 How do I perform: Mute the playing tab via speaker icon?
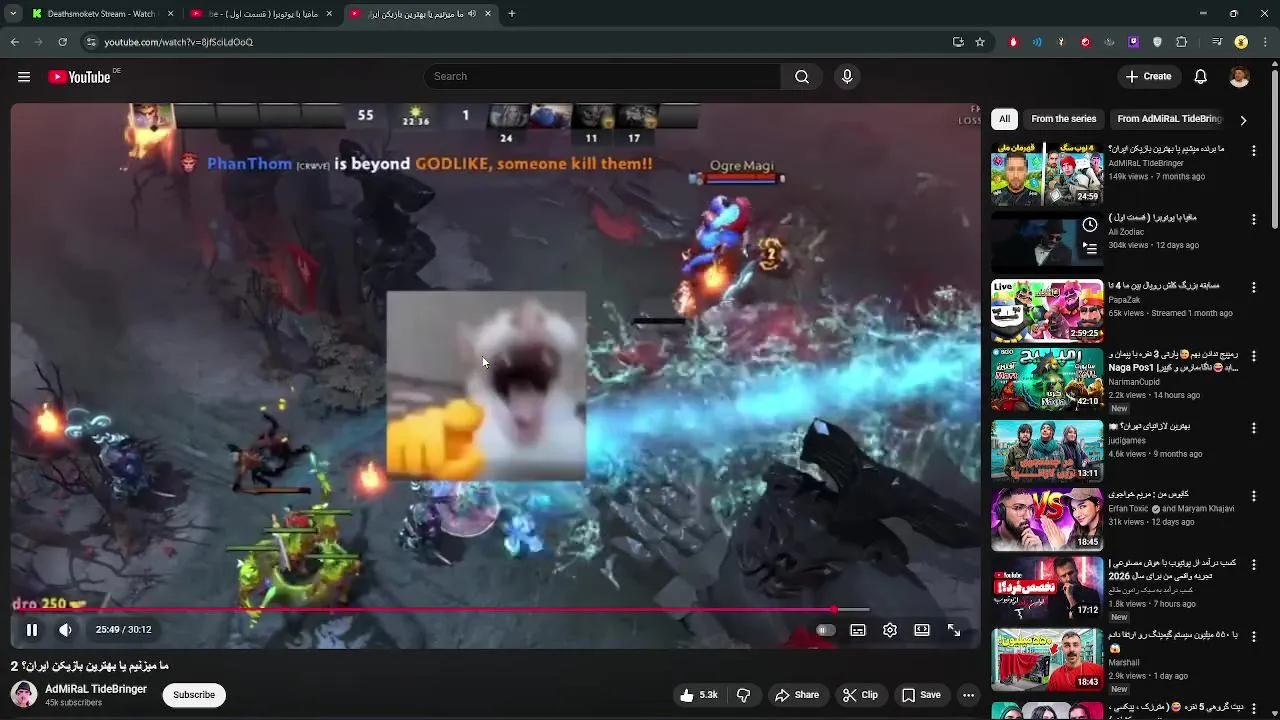tap(472, 14)
